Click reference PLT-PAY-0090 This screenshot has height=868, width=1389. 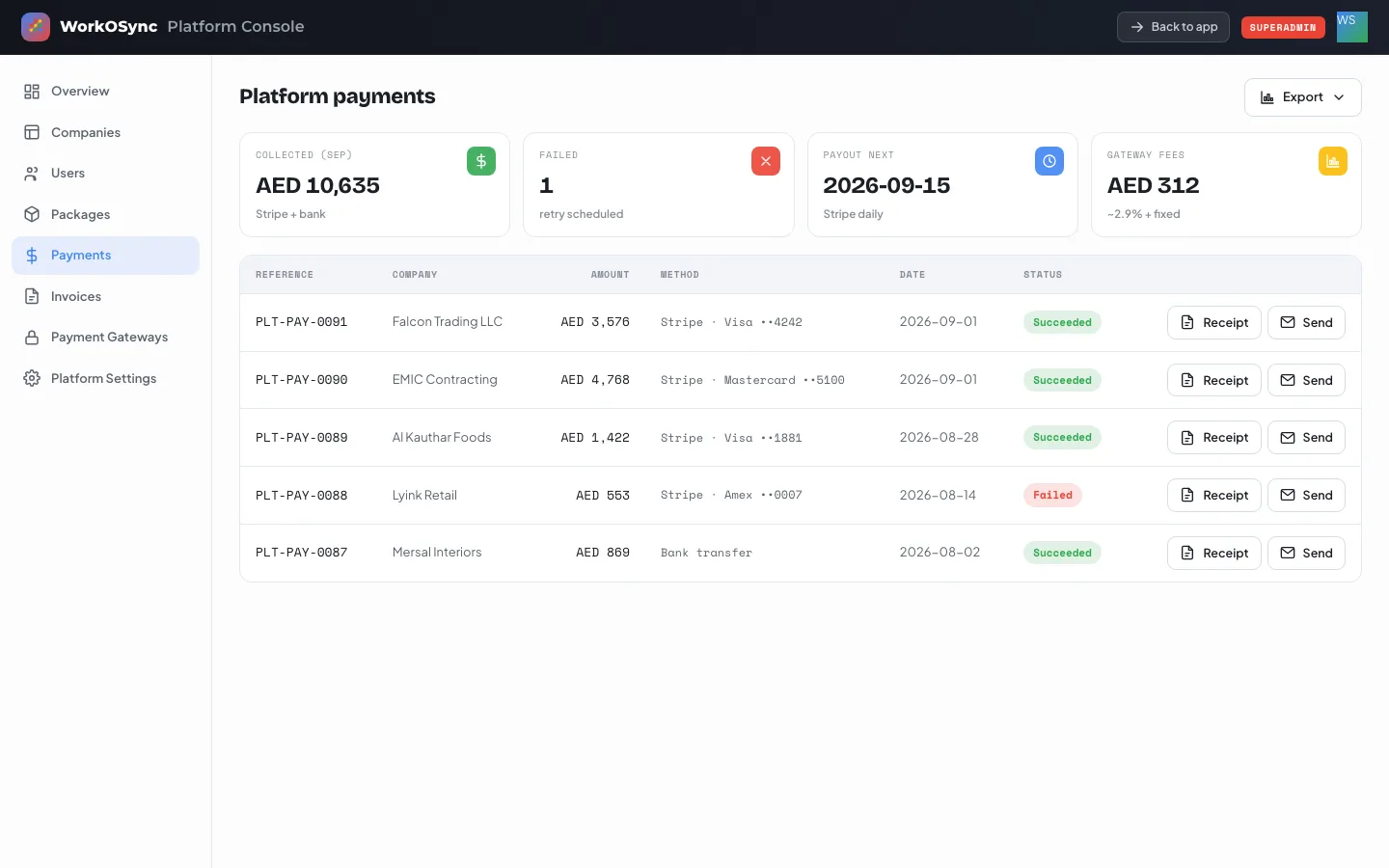pyautogui.click(x=302, y=380)
